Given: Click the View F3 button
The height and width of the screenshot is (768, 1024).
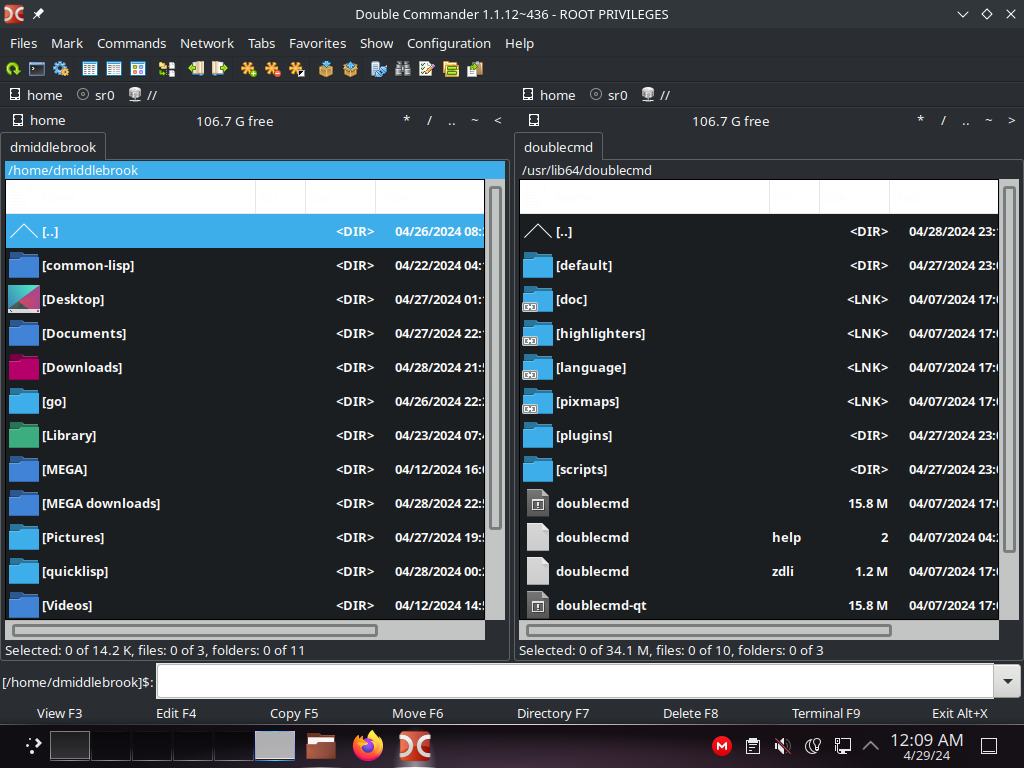Looking at the screenshot, I should 59,713.
